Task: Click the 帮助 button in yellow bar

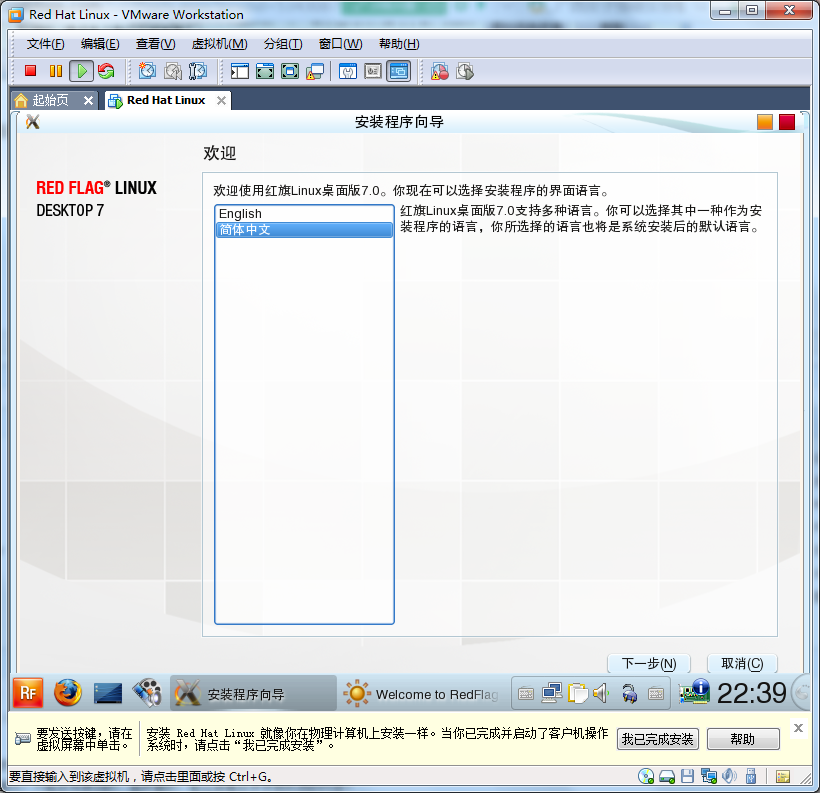Action: [743, 739]
